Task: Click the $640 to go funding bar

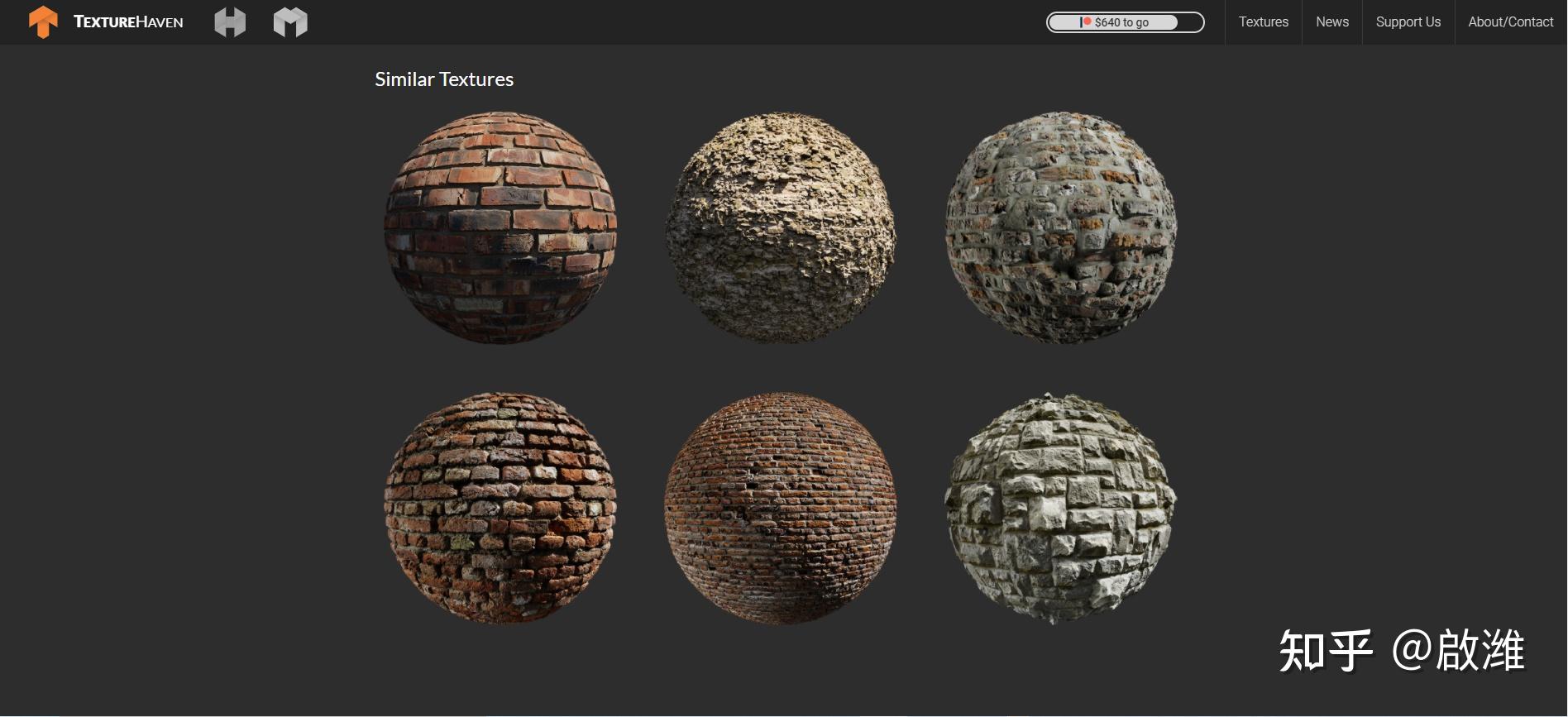Action: coord(1125,22)
